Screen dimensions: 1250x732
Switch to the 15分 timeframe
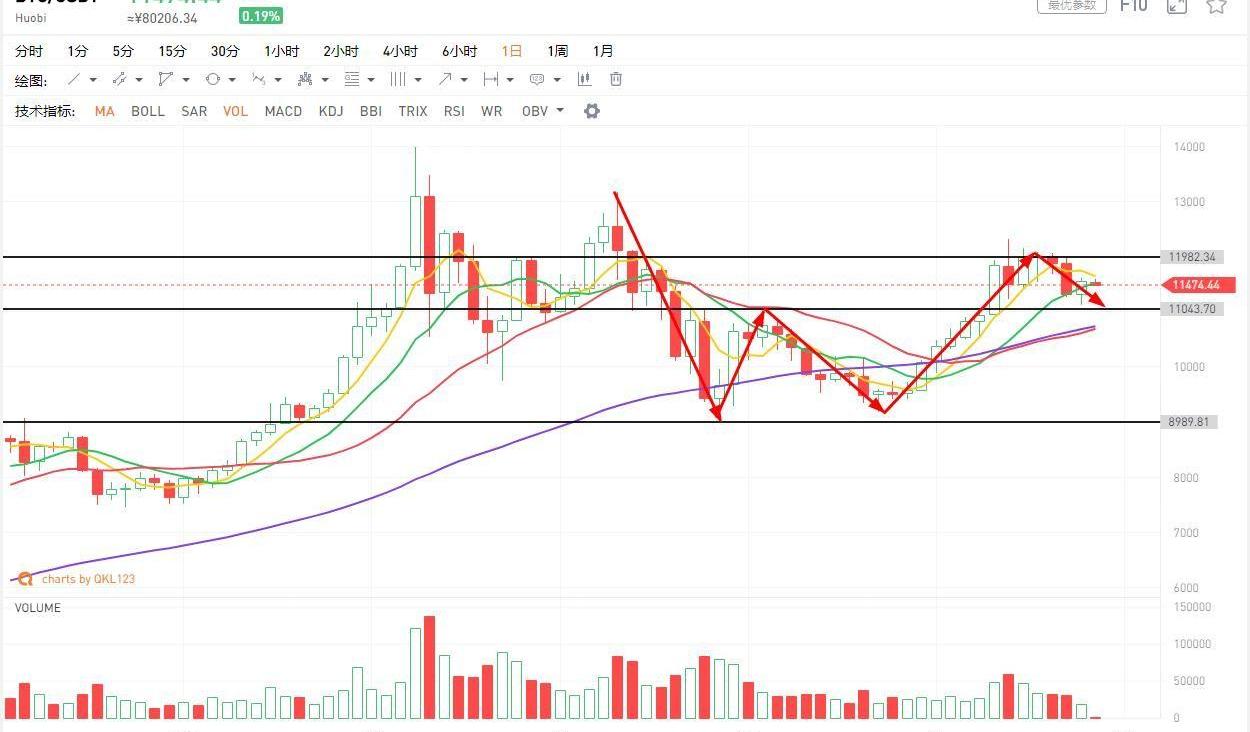point(172,51)
